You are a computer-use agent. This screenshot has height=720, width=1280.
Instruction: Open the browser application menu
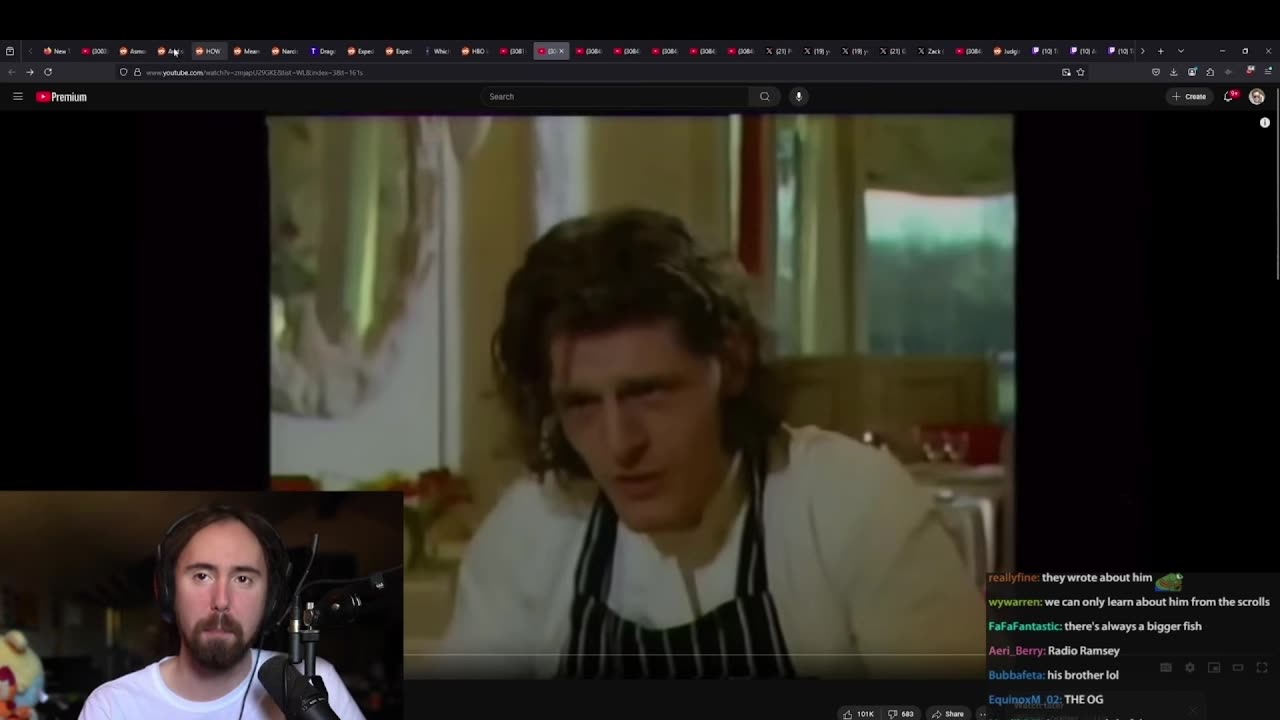tap(1269, 72)
